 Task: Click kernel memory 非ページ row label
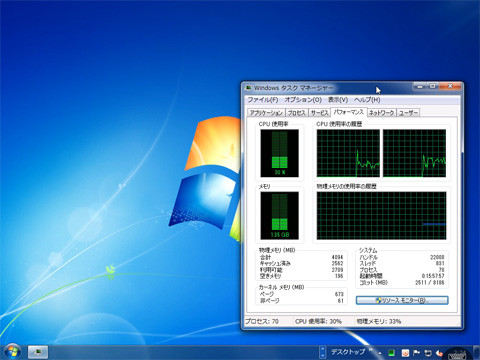[x=270, y=300]
